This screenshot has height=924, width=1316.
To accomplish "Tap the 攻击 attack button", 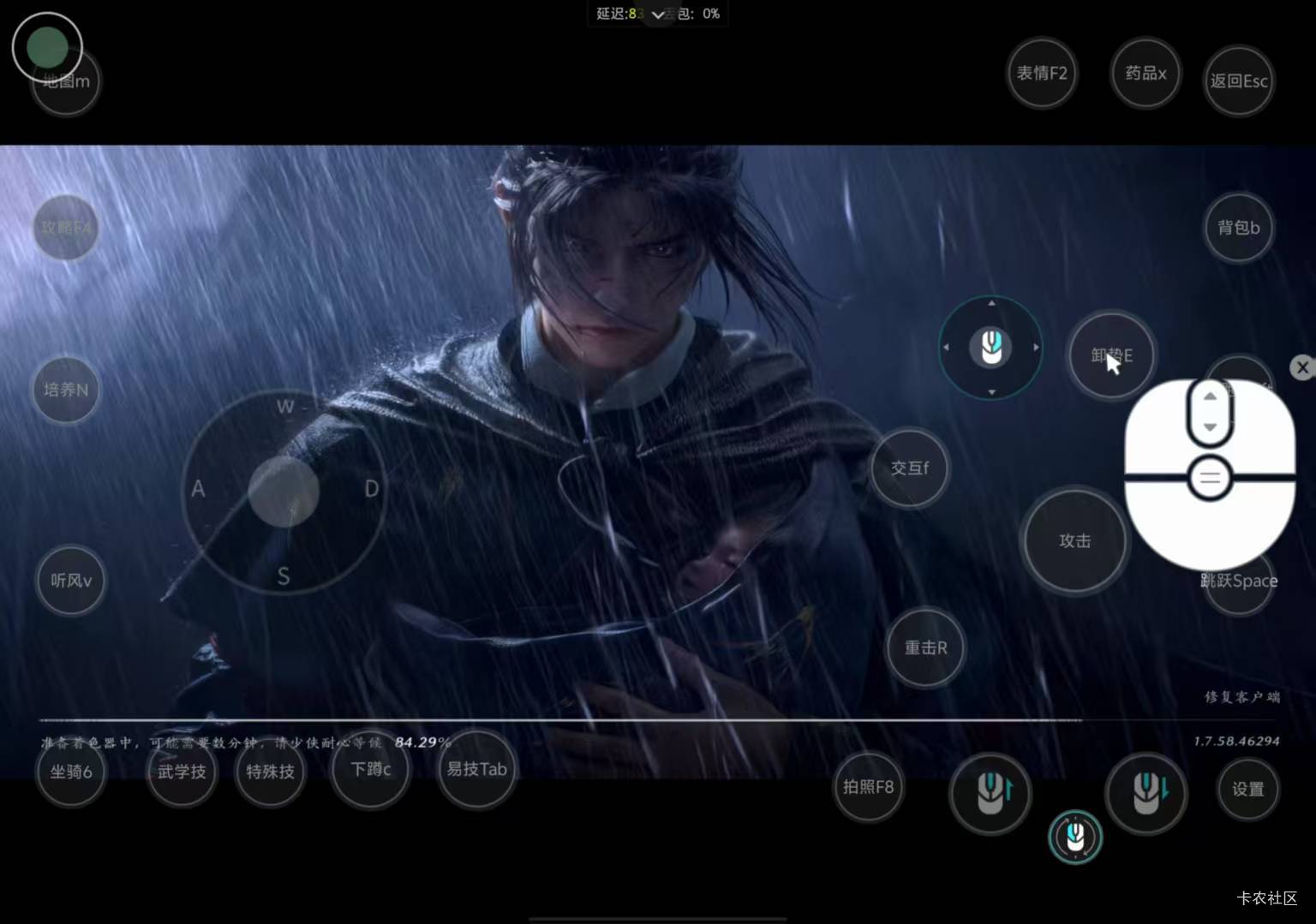I will (1074, 541).
